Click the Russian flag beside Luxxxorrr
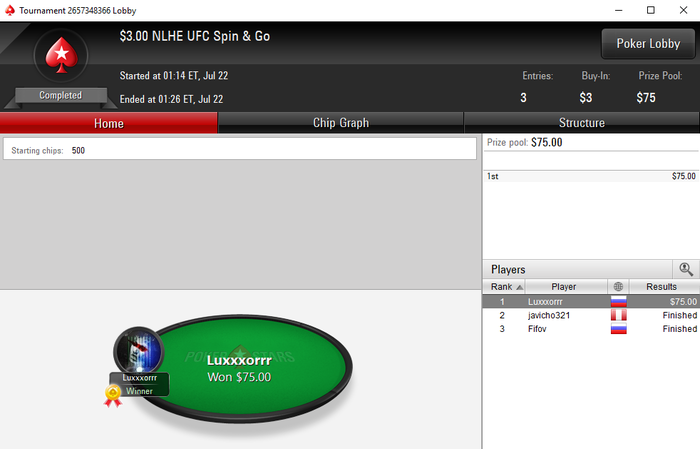The width and height of the screenshot is (700, 449). [x=619, y=302]
